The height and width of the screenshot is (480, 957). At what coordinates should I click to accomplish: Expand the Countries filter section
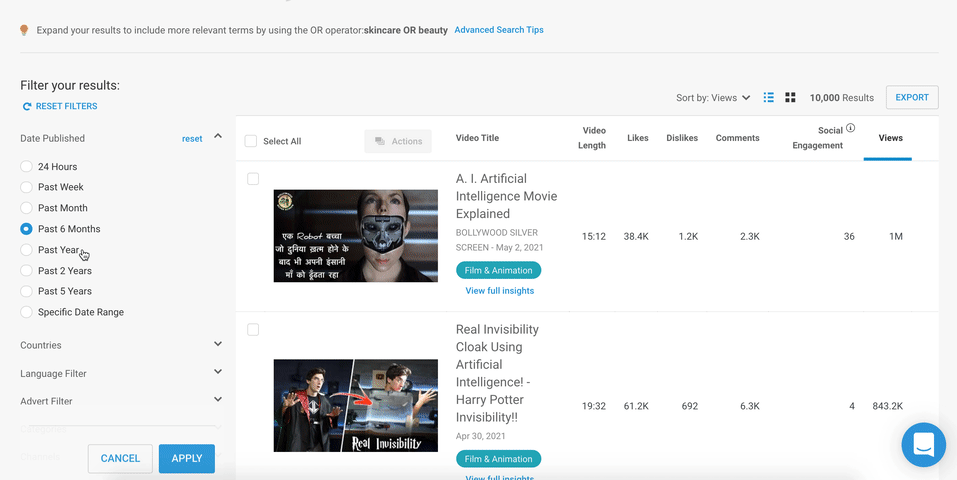tap(218, 345)
